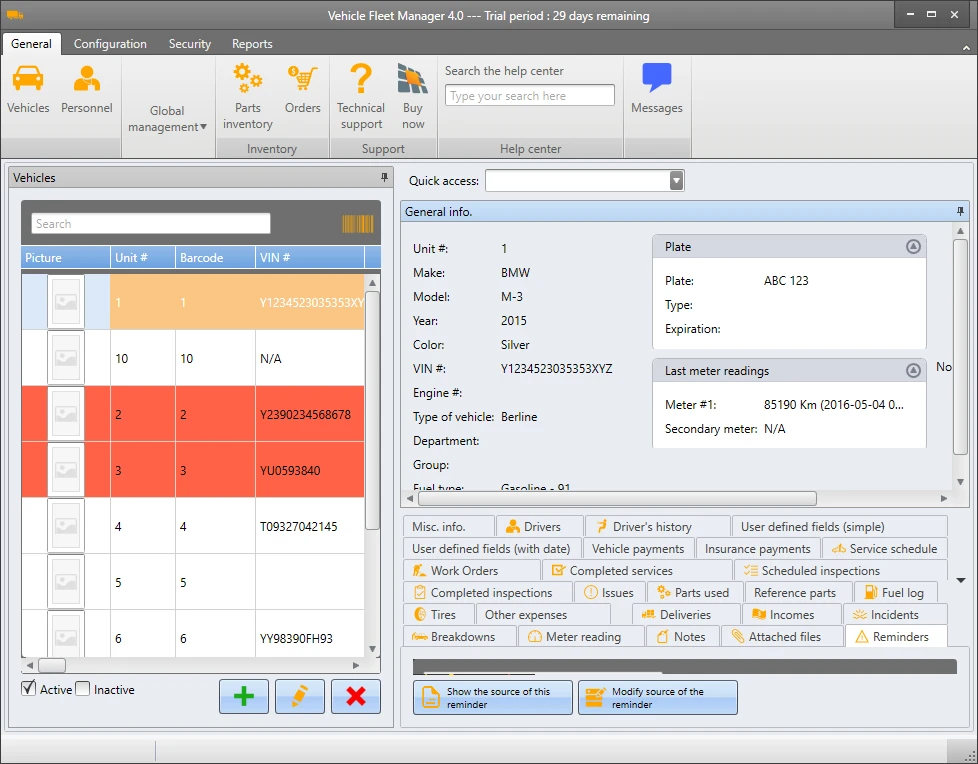The image size is (978, 764).
Task: Open the Quick access dropdown
Action: pyautogui.click(x=677, y=180)
